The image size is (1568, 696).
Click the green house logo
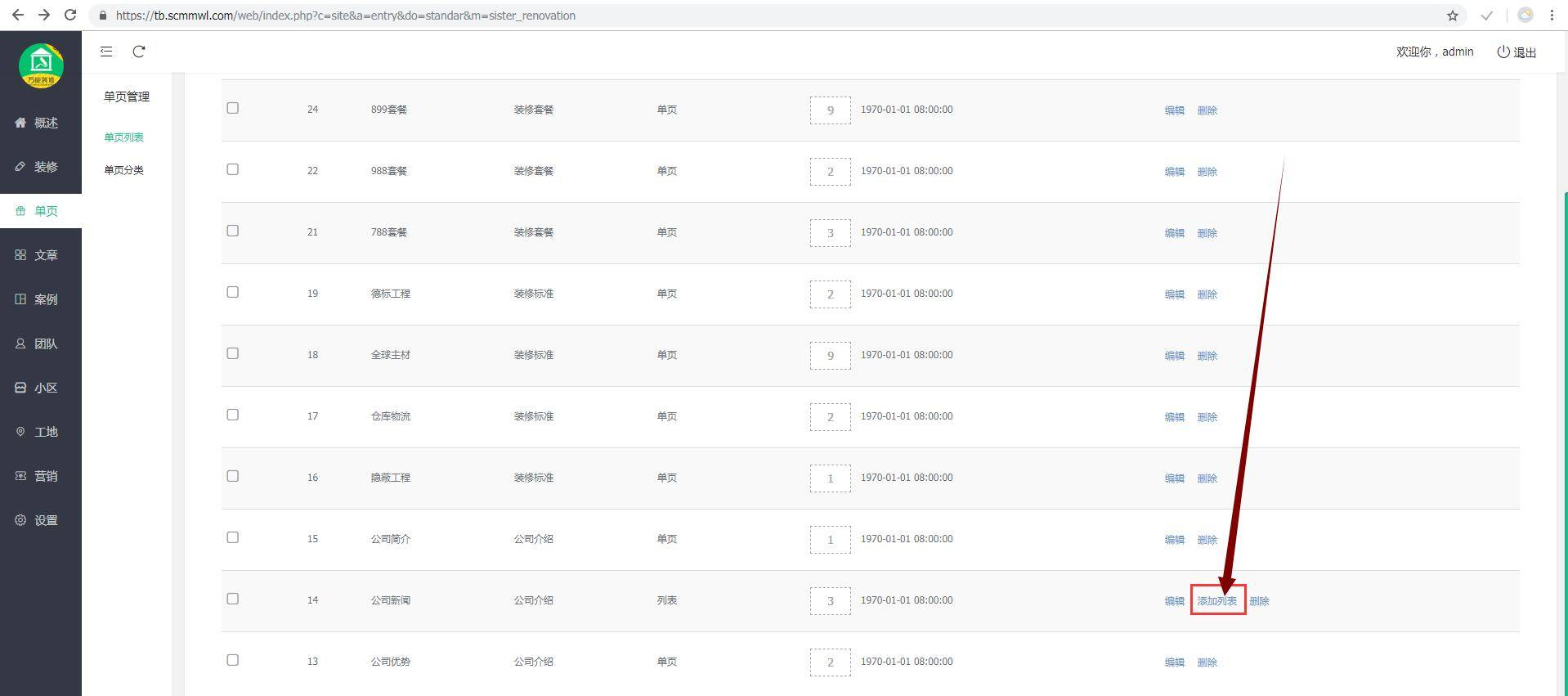[x=41, y=66]
